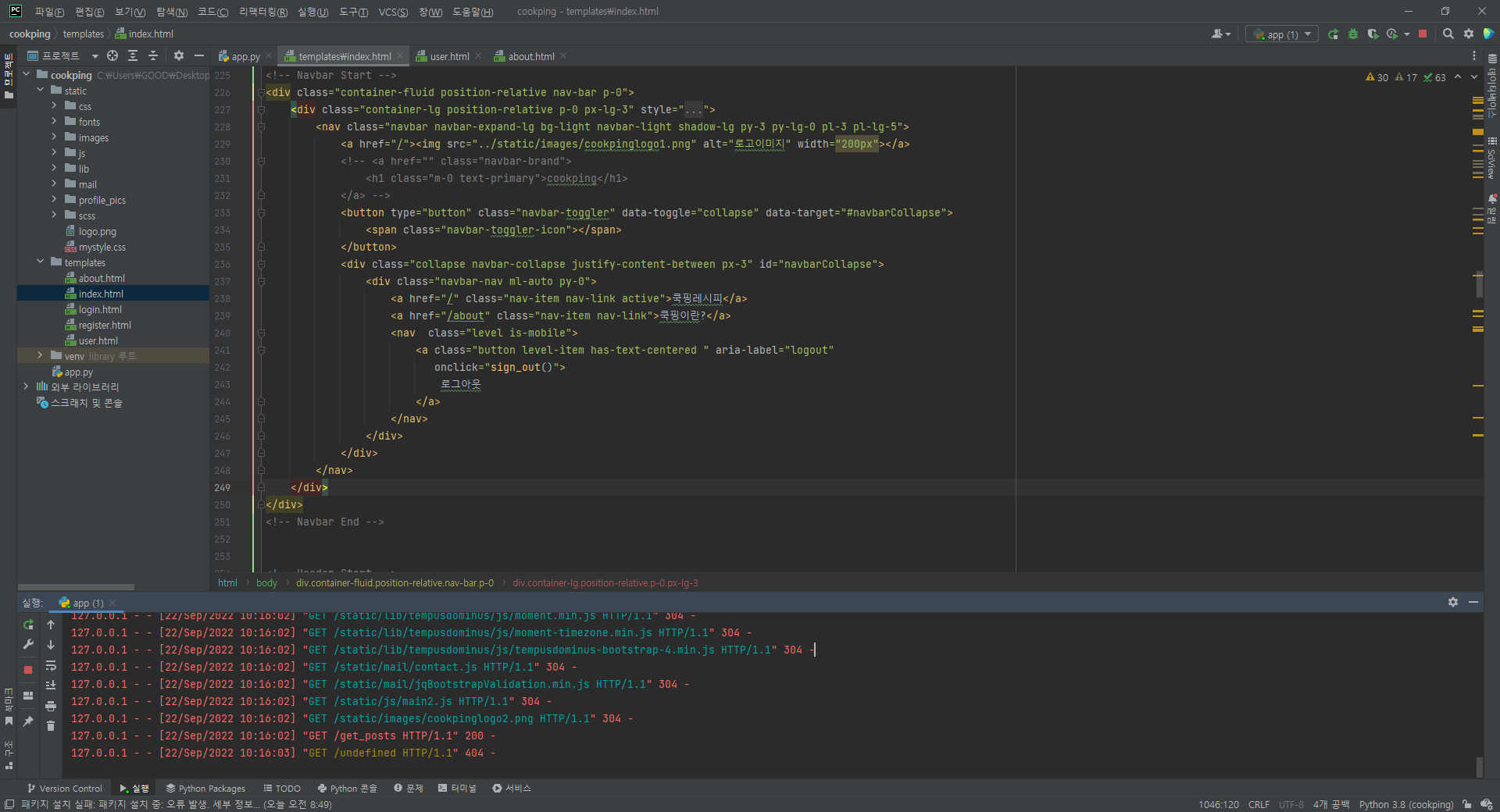This screenshot has height=812, width=1500.
Task: Collapse all in project tree toolbar
Action: click(x=153, y=55)
